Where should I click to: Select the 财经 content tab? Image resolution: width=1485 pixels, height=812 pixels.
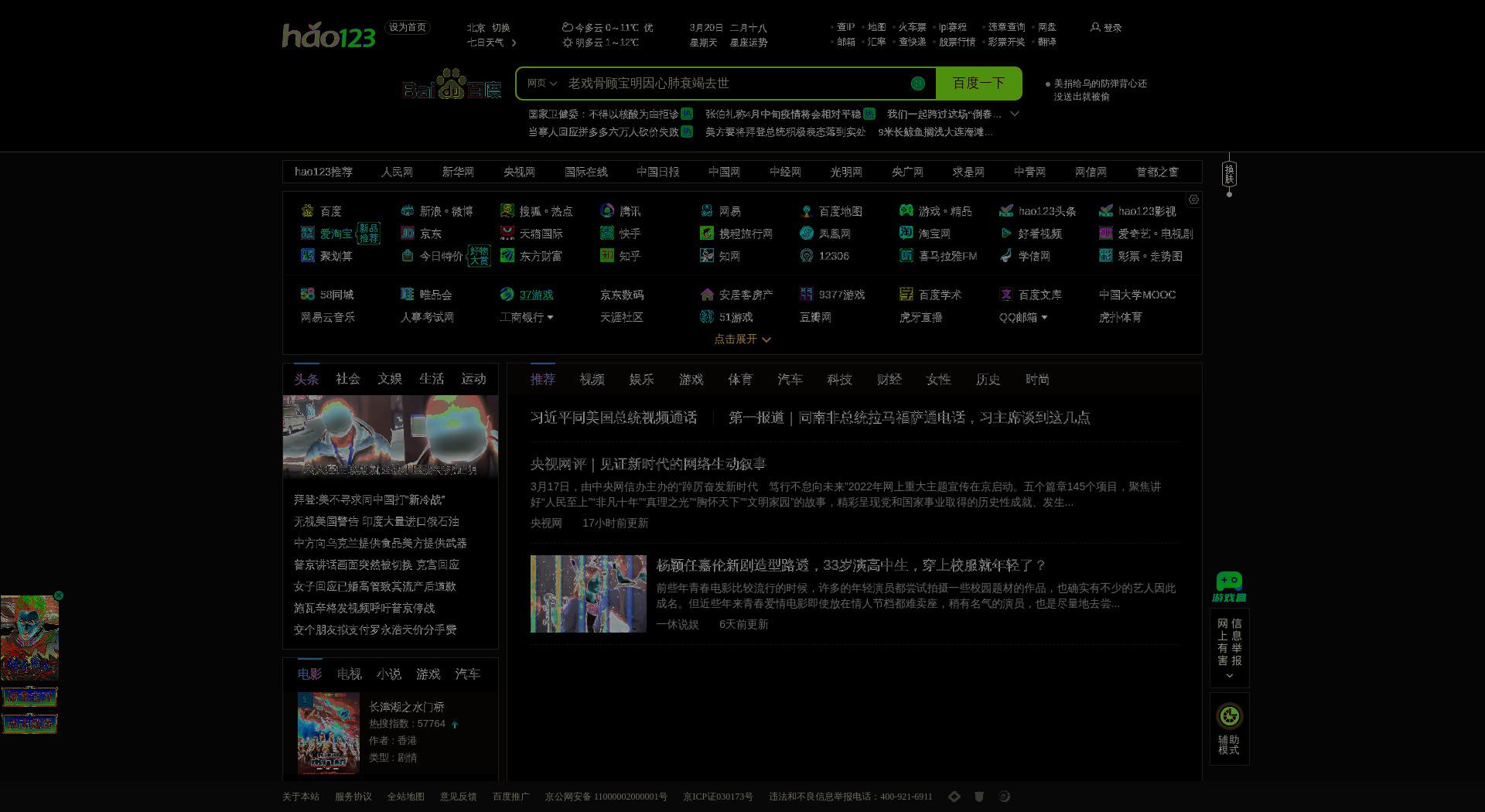[x=889, y=379]
